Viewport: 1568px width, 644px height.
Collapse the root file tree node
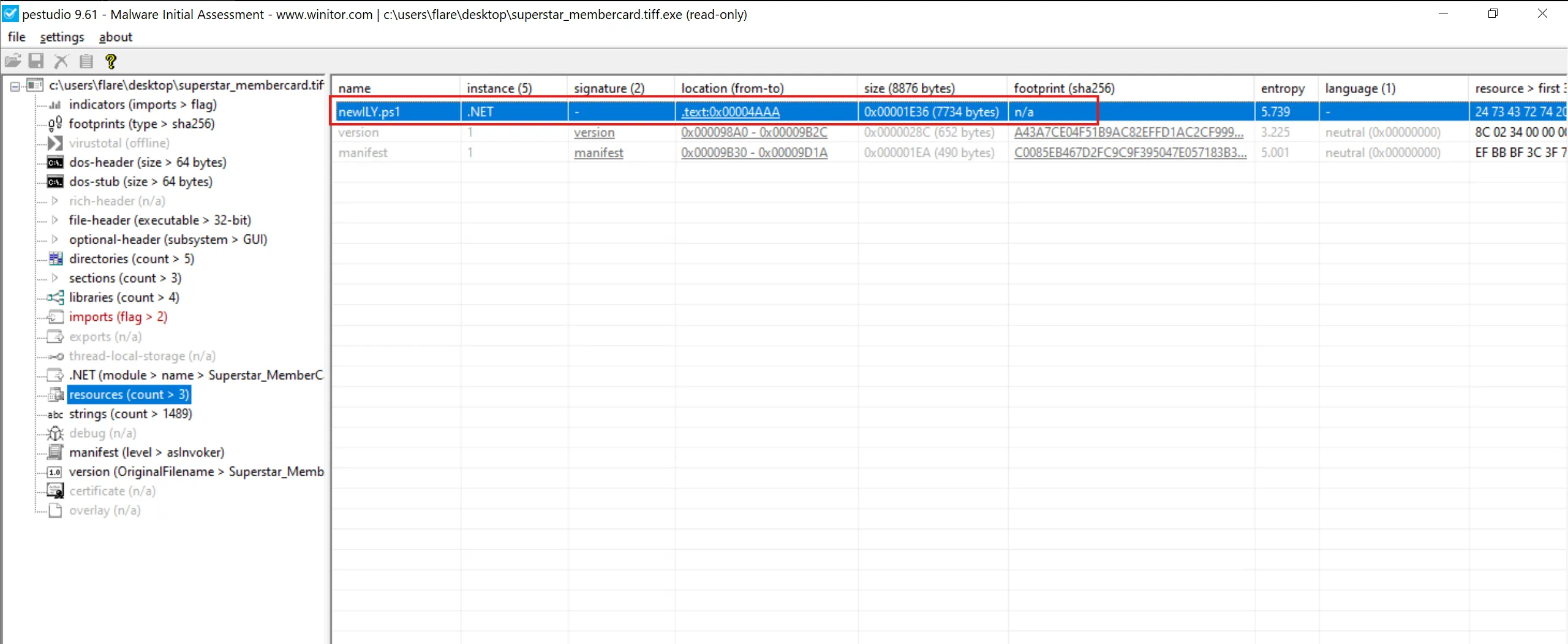pyautogui.click(x=15, y=86)
